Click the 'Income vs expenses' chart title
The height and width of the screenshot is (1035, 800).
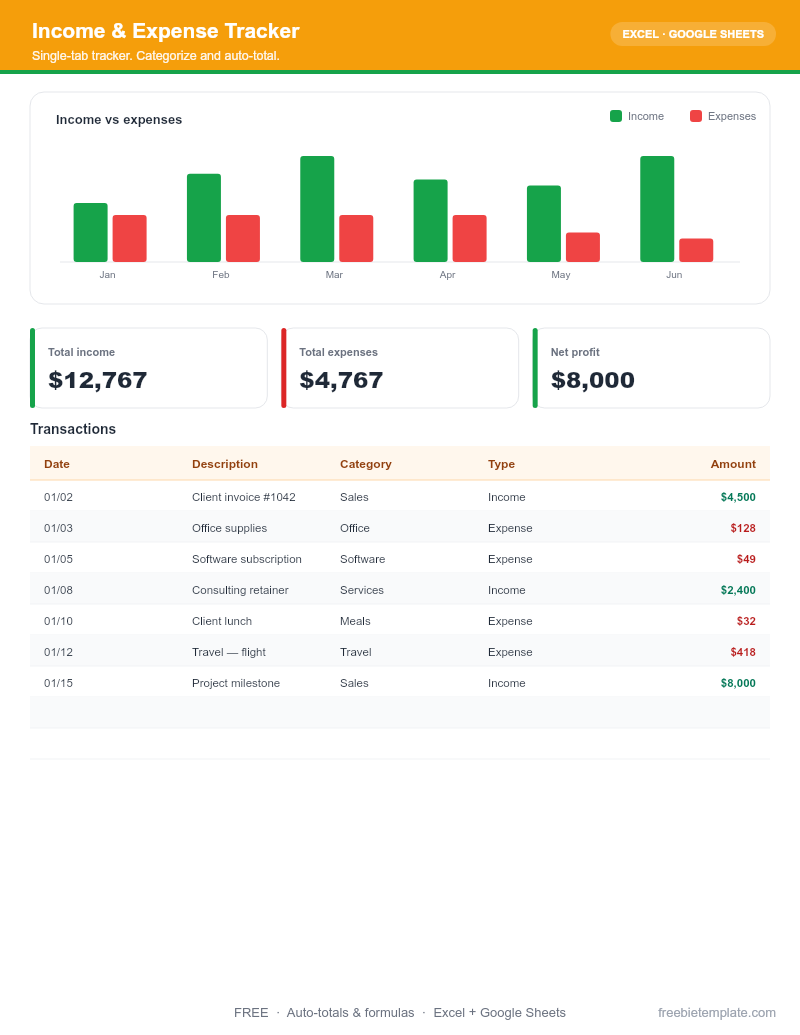click(119, 119)
